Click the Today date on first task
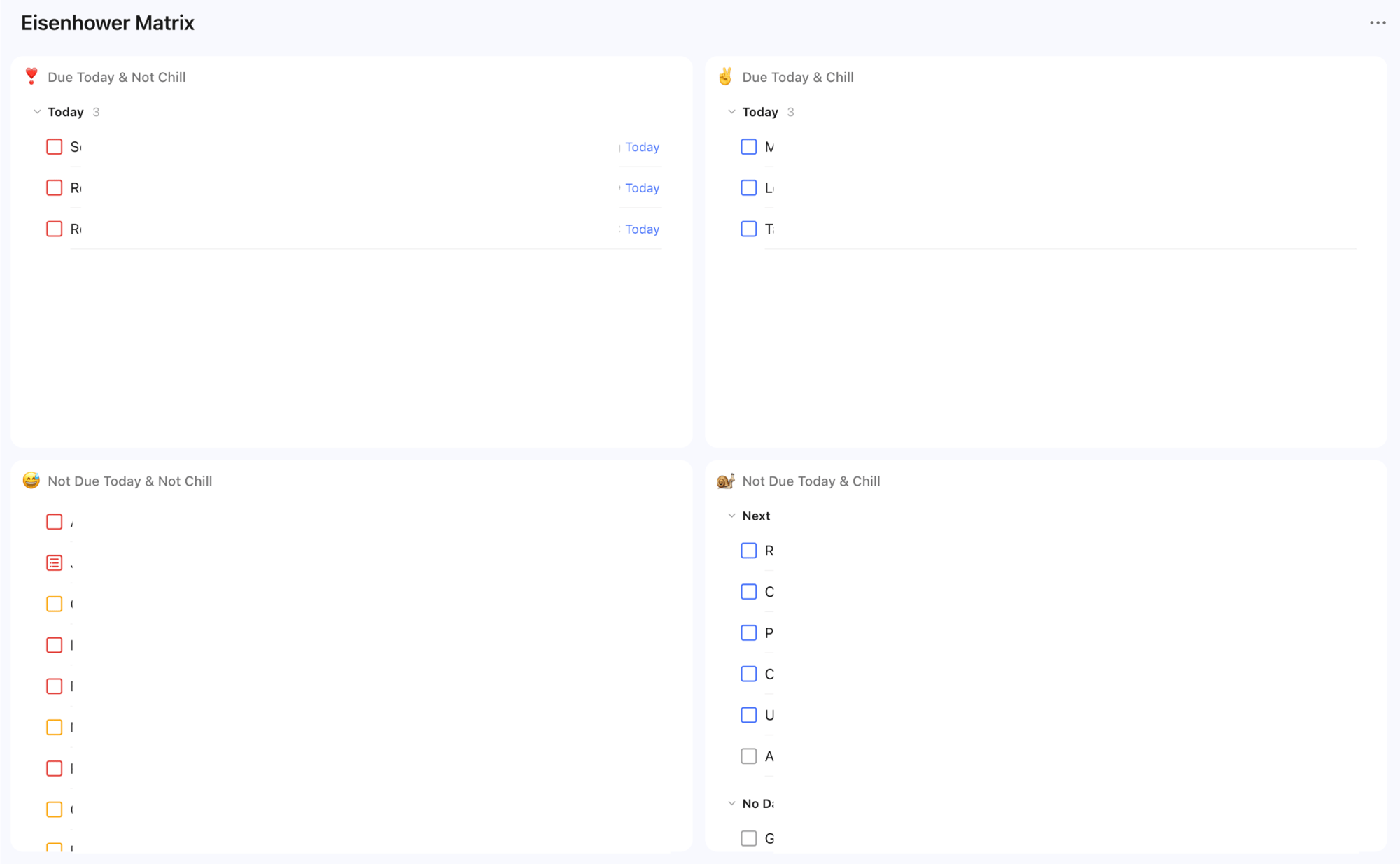The height and width of the screenshot is (864, 1400). click(642, 147)
